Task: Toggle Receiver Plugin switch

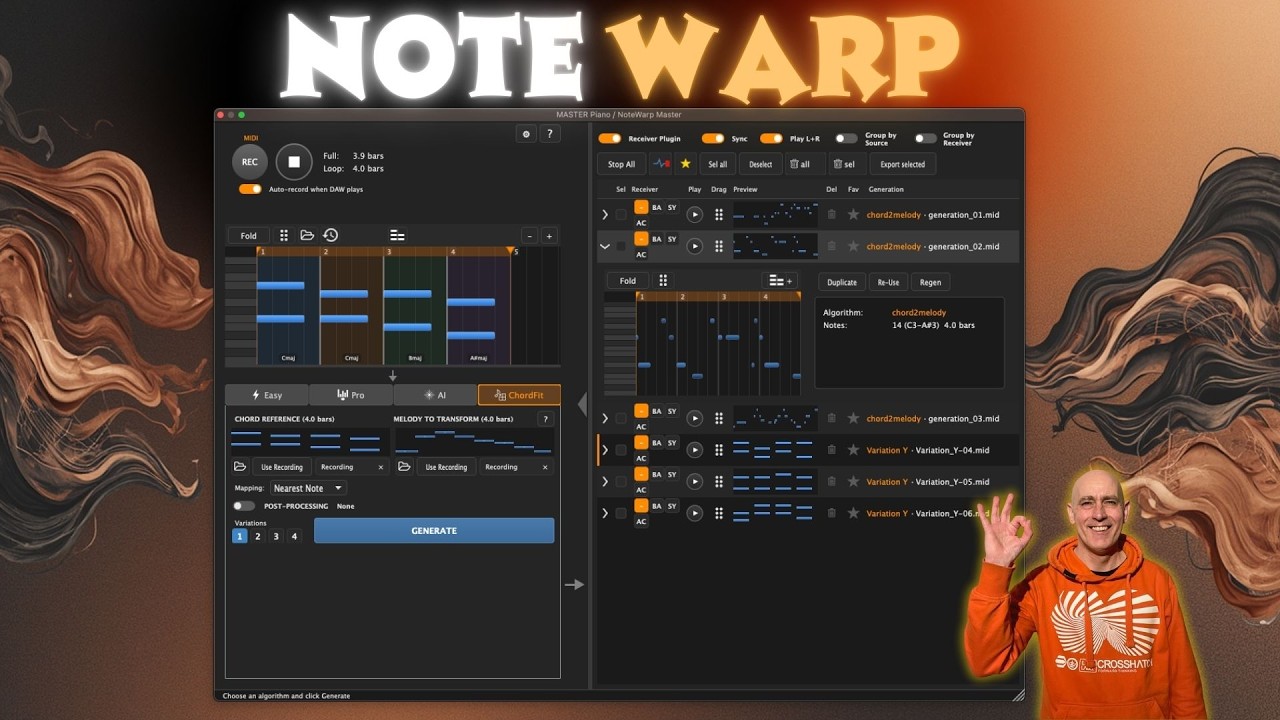Action: pos(609,139)
